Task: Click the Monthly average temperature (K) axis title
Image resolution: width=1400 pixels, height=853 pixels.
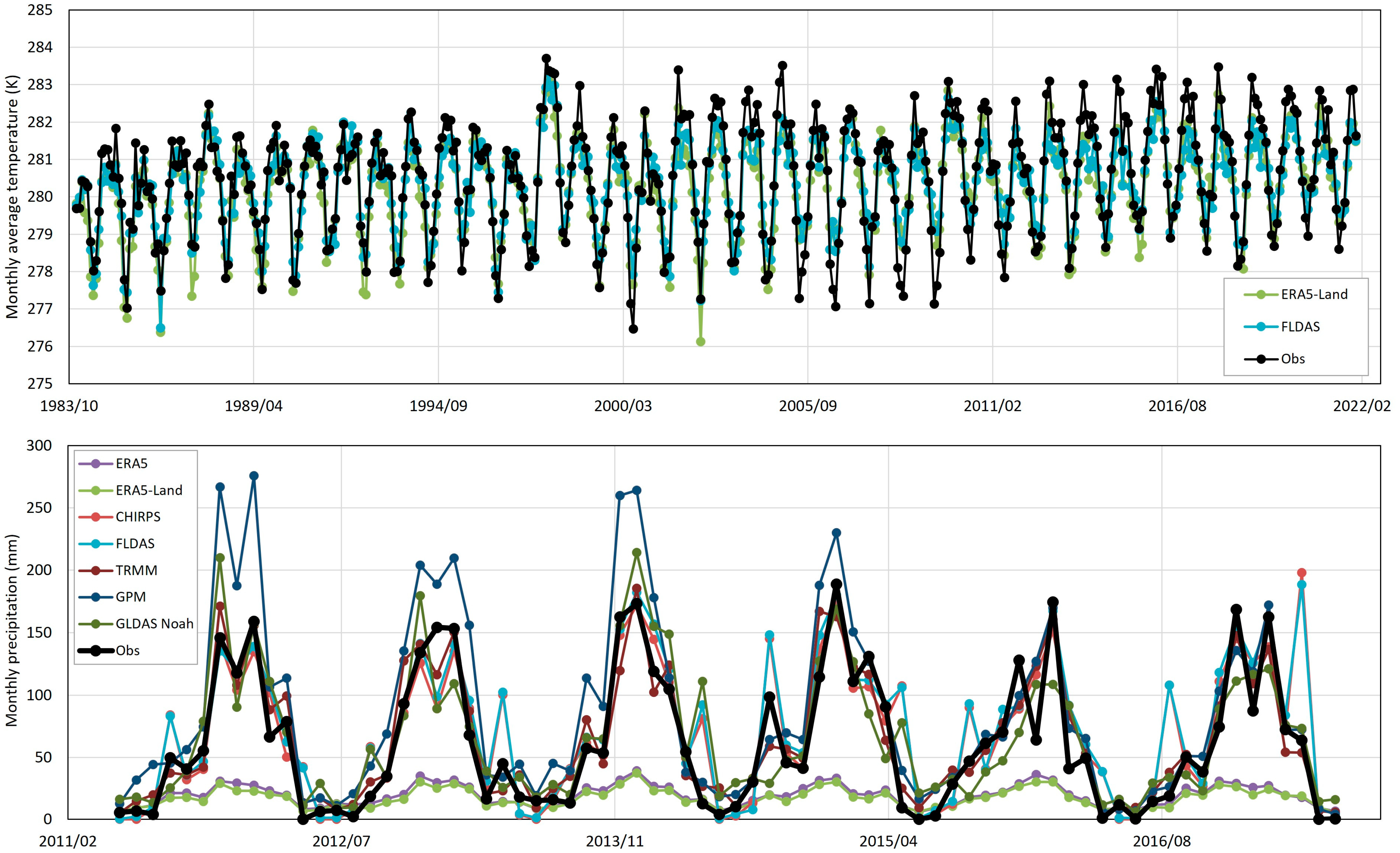Action: pos(13,196)
